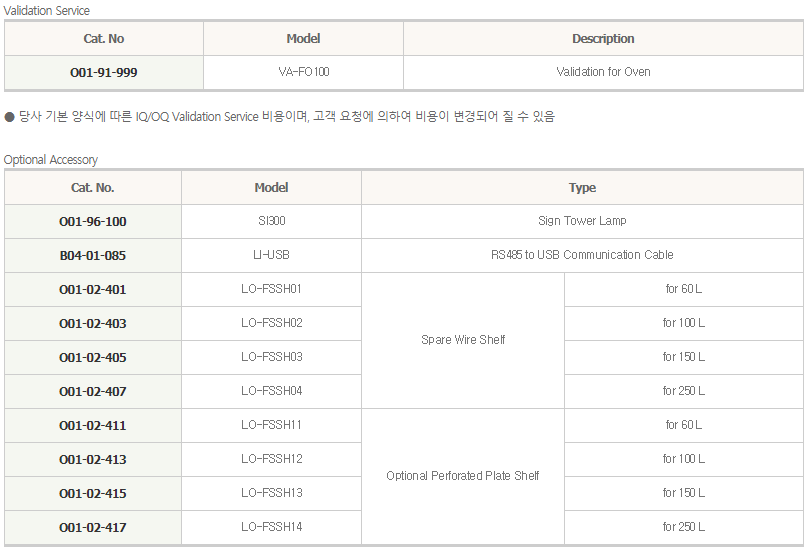The height and width of the screenshot is (555, 812).
Task: Click the Spare Wire Shelf cell
Action: (463, 340)
